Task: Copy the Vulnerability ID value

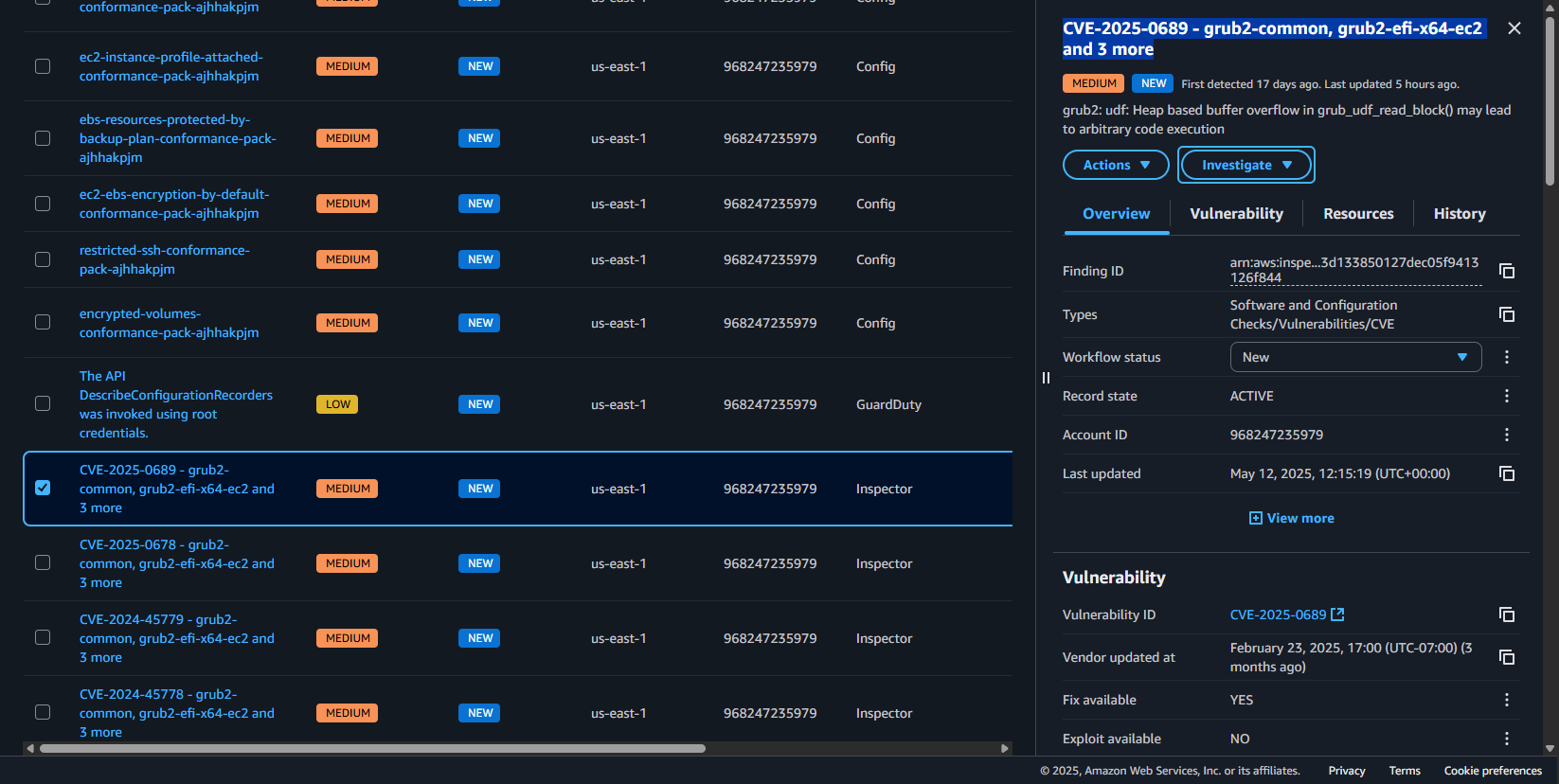Action: coord(1507,615)
